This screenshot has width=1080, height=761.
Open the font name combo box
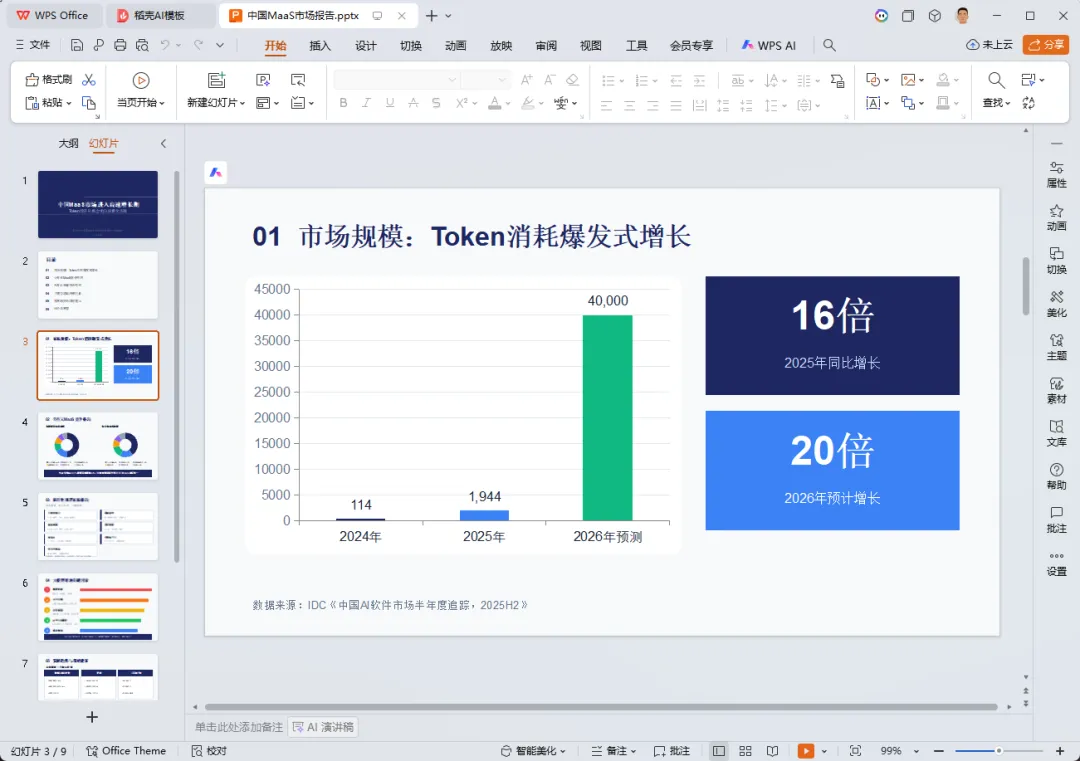[x=396, y=80]
